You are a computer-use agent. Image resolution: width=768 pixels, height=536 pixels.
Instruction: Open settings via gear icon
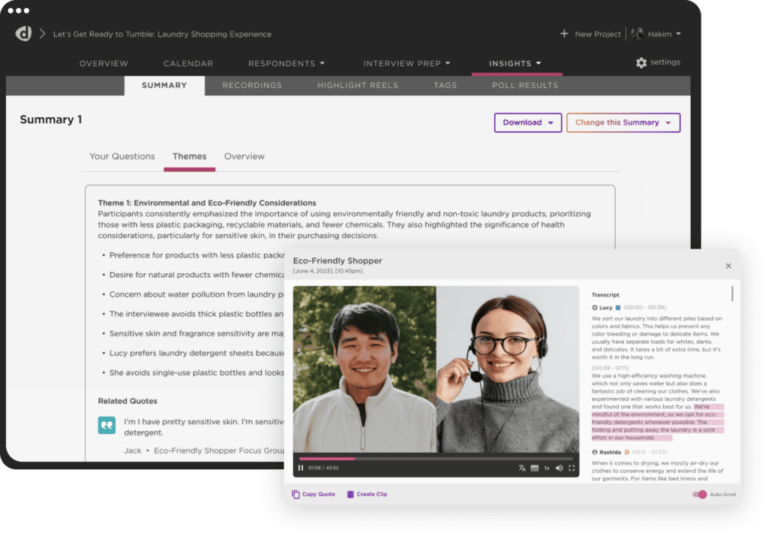pos(641,62)
